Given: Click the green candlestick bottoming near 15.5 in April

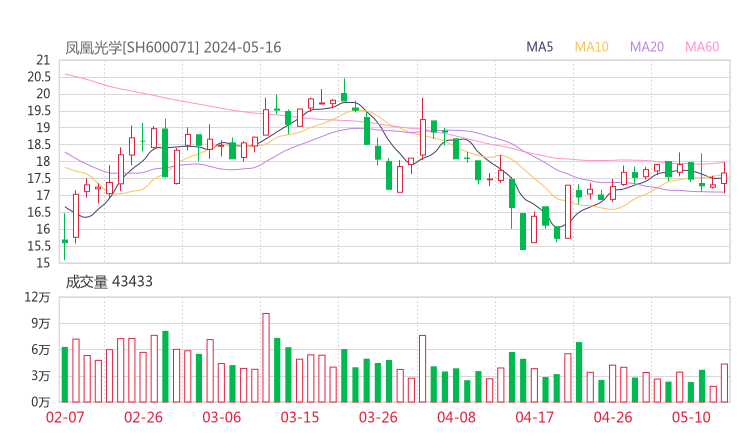Looking at the screenshot, I should tap(523, 231).
